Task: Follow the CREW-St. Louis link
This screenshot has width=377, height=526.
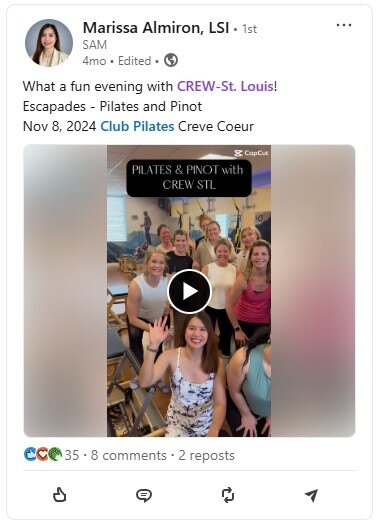Action: [225, 87]
